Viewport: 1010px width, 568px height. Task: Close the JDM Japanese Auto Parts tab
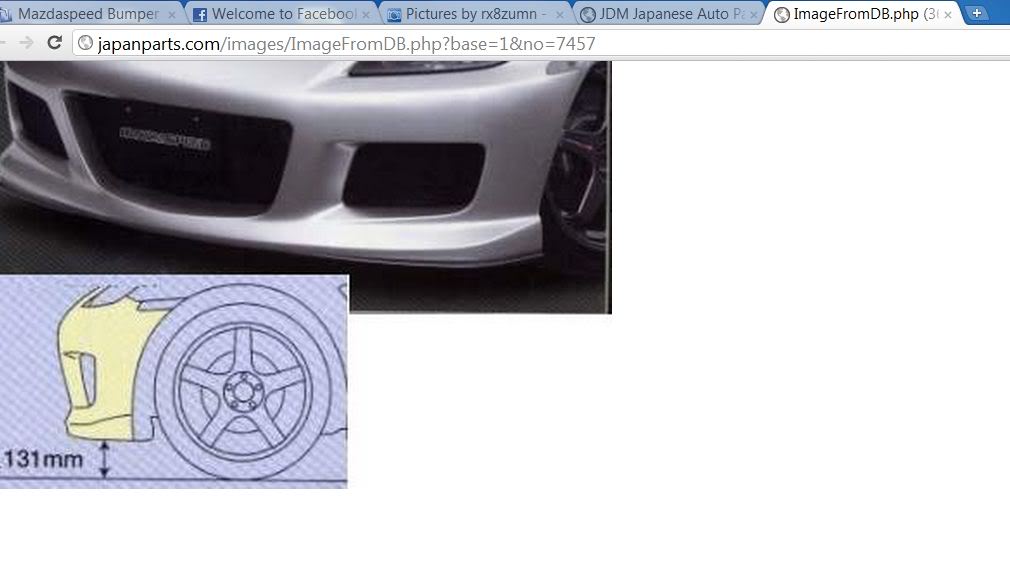click(753, 14)
